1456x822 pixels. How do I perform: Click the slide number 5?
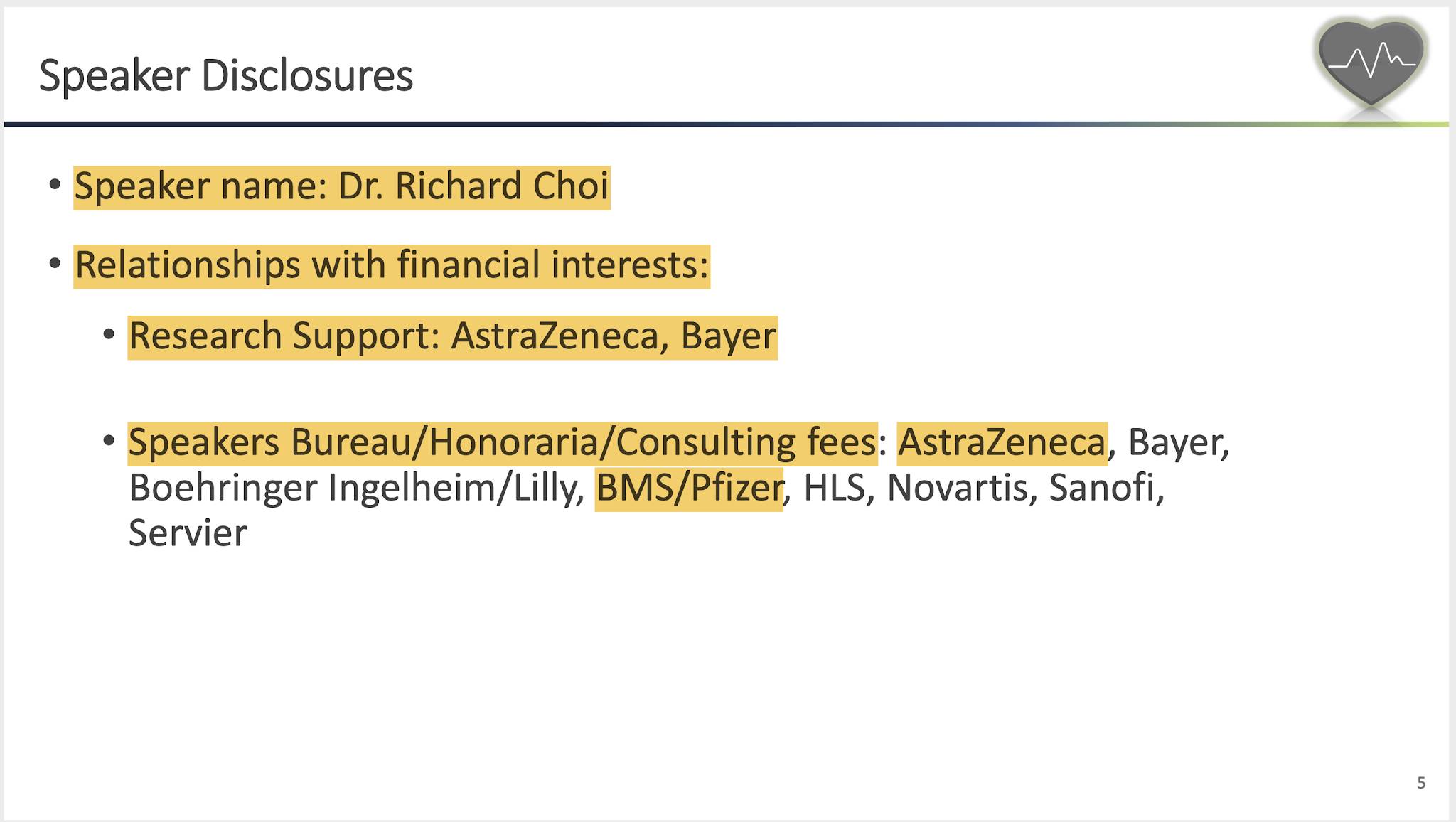[x=1421, y=783]
